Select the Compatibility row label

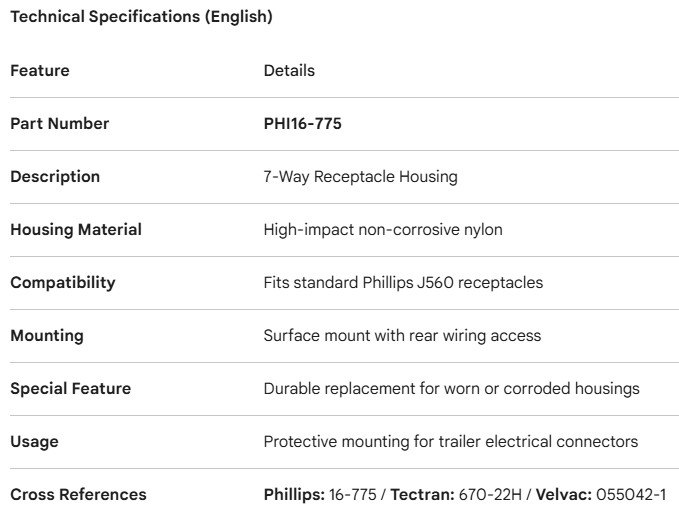[63, 283]
